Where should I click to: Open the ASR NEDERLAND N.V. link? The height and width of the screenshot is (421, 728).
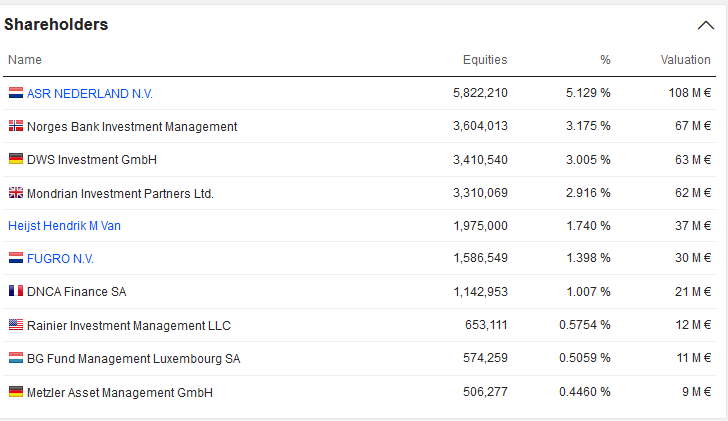(x=90, y=93)
